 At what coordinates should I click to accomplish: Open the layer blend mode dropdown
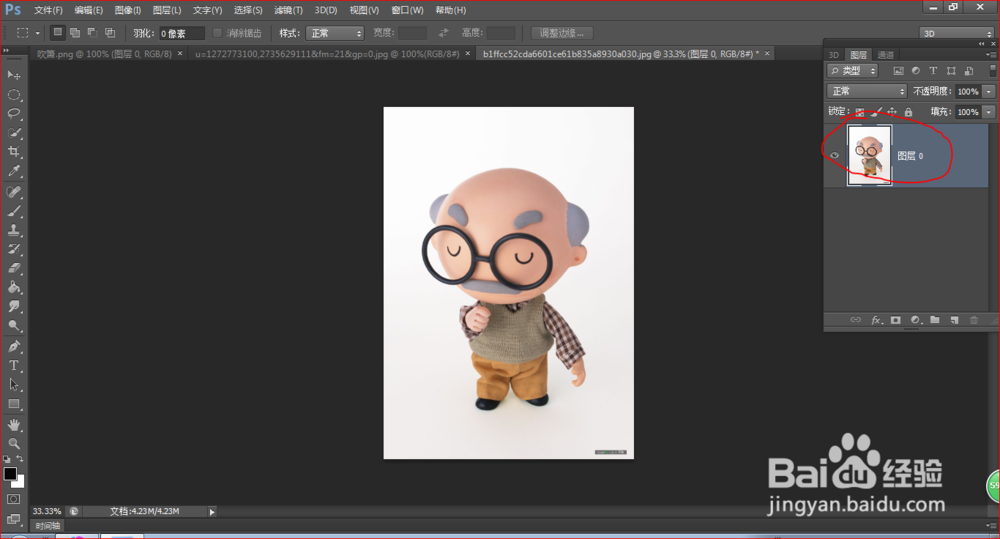tap(867, 91)
